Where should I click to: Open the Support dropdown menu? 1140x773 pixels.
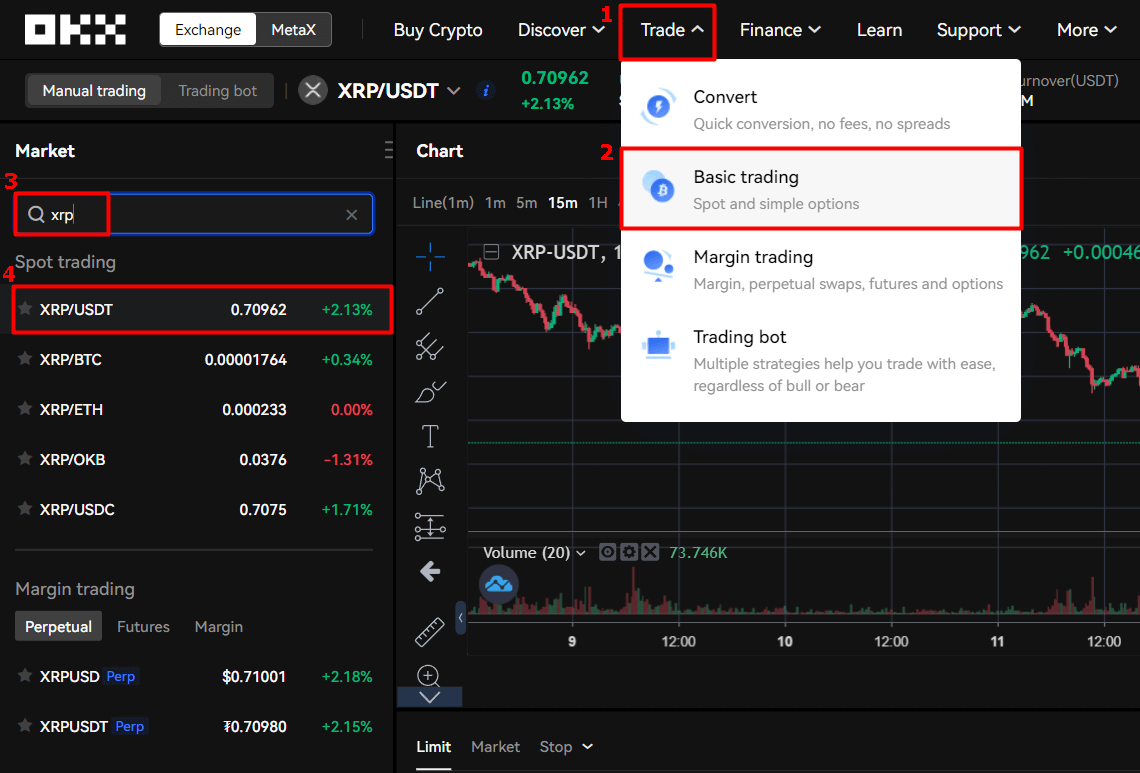point(979,30)
